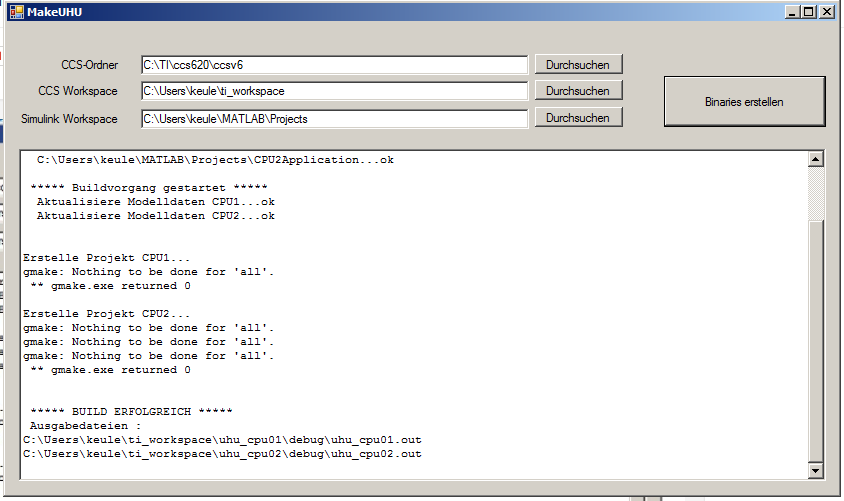Screen dimensions: 844x501
Task: Maximize the MakeUHU window
Action: coord(808,12)
